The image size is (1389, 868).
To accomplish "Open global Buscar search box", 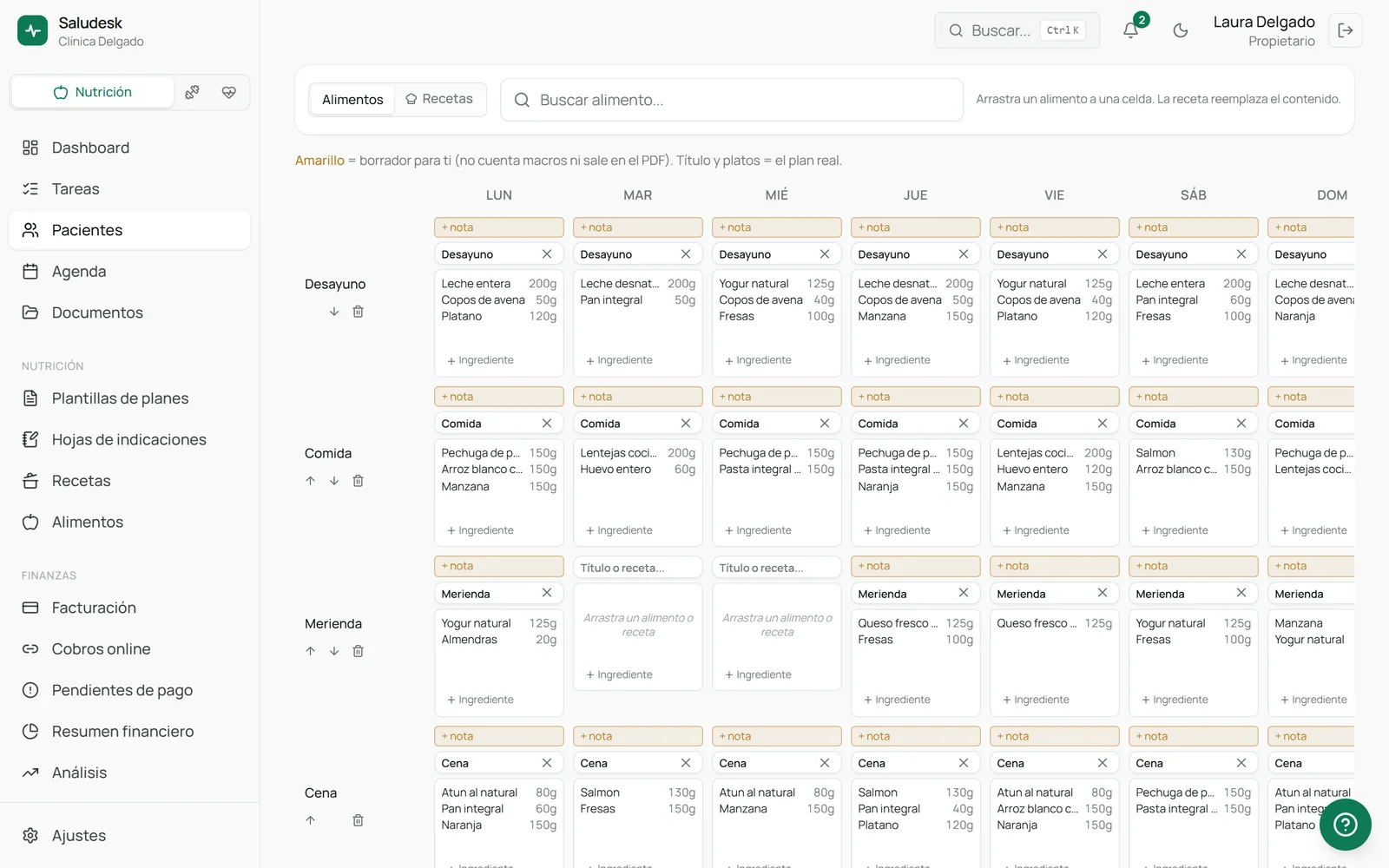I will pos(1017,30).
